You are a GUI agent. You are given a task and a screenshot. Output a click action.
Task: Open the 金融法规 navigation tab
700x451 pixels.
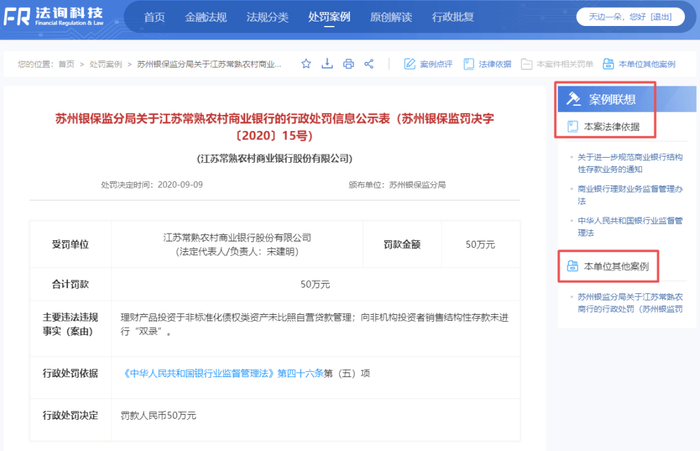pos(206,17)
